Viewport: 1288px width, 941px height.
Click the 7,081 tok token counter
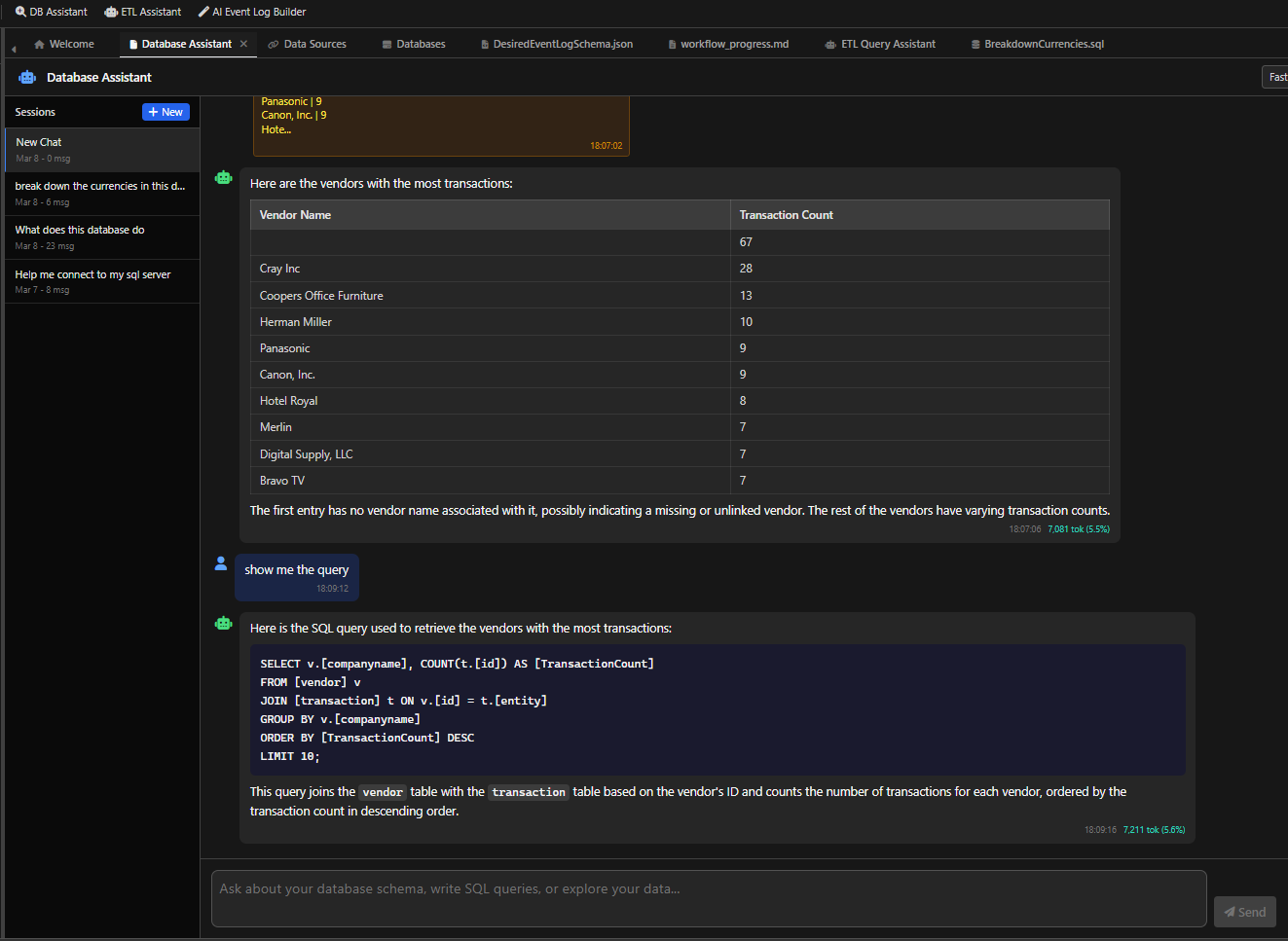(1079, 529)
